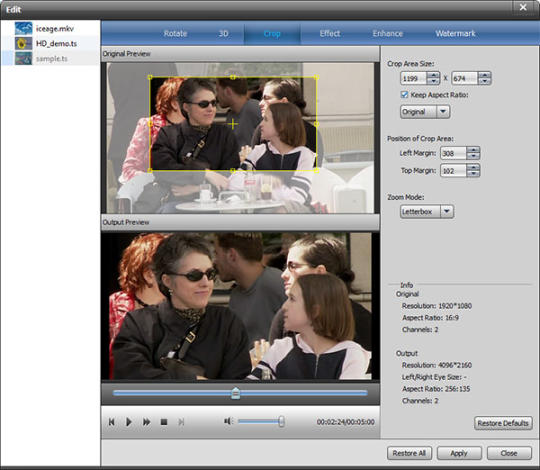Move the playback progress slider thumb
The width and height of the screenshot is (540, 470).
point(236,393)
